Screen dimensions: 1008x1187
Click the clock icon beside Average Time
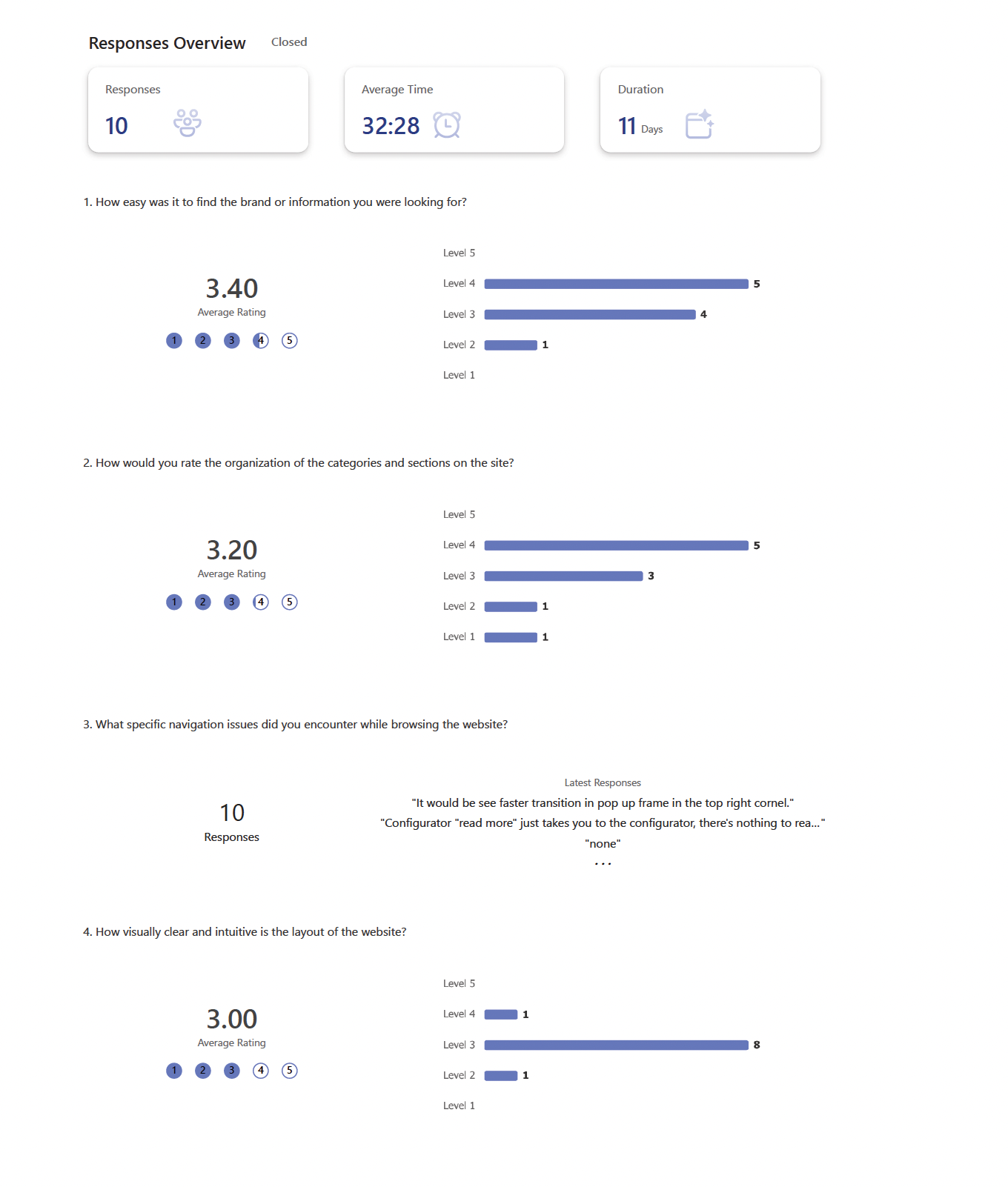click(x=447, y=124)
